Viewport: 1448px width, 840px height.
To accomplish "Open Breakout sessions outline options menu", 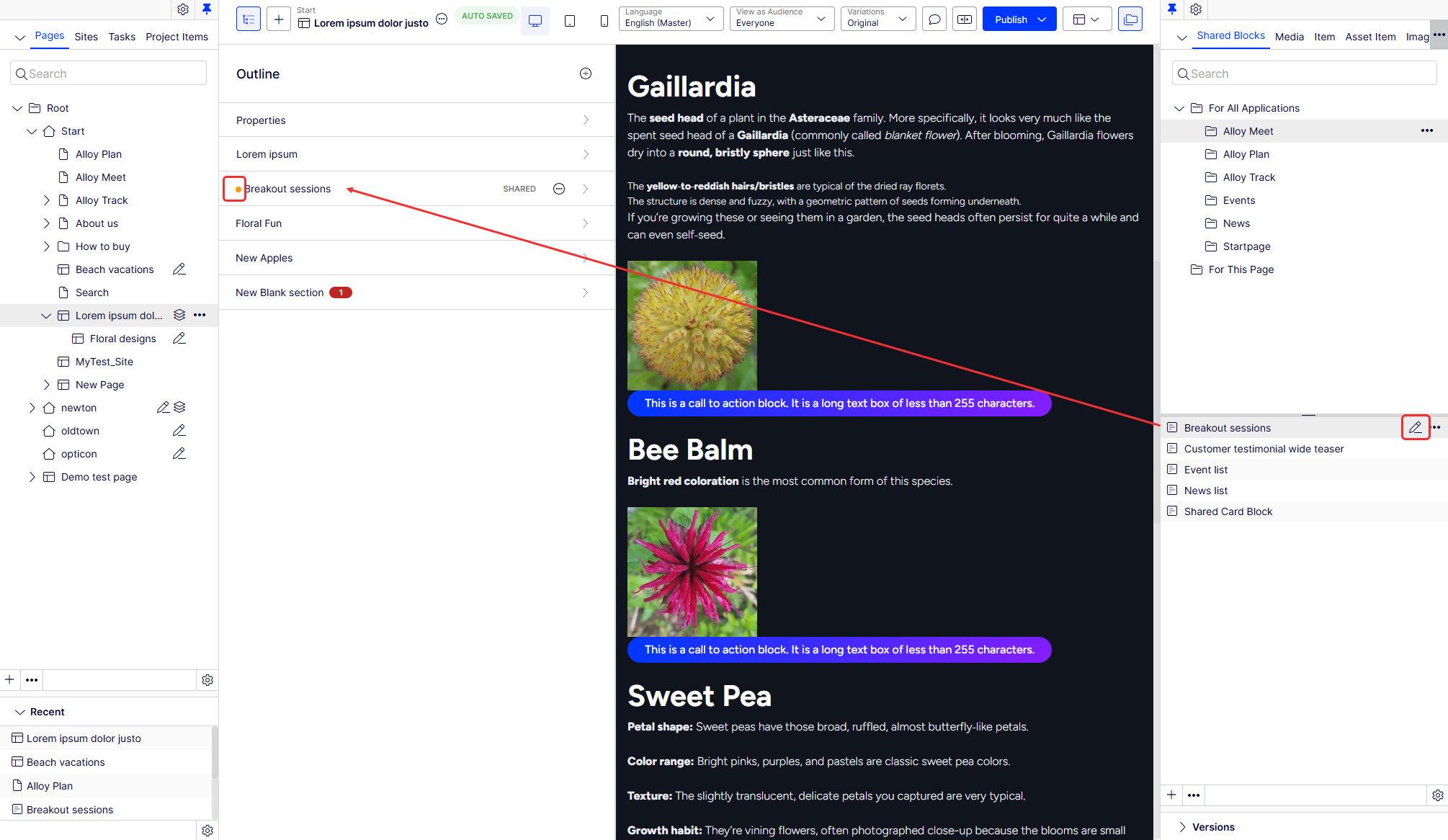I will pyautogui.click(x=559, y=189).
